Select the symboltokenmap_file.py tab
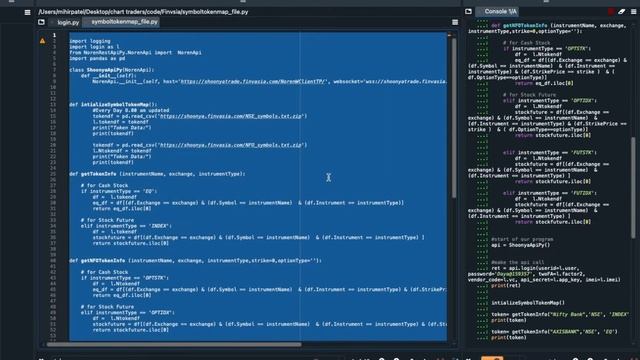 [124, 22]
